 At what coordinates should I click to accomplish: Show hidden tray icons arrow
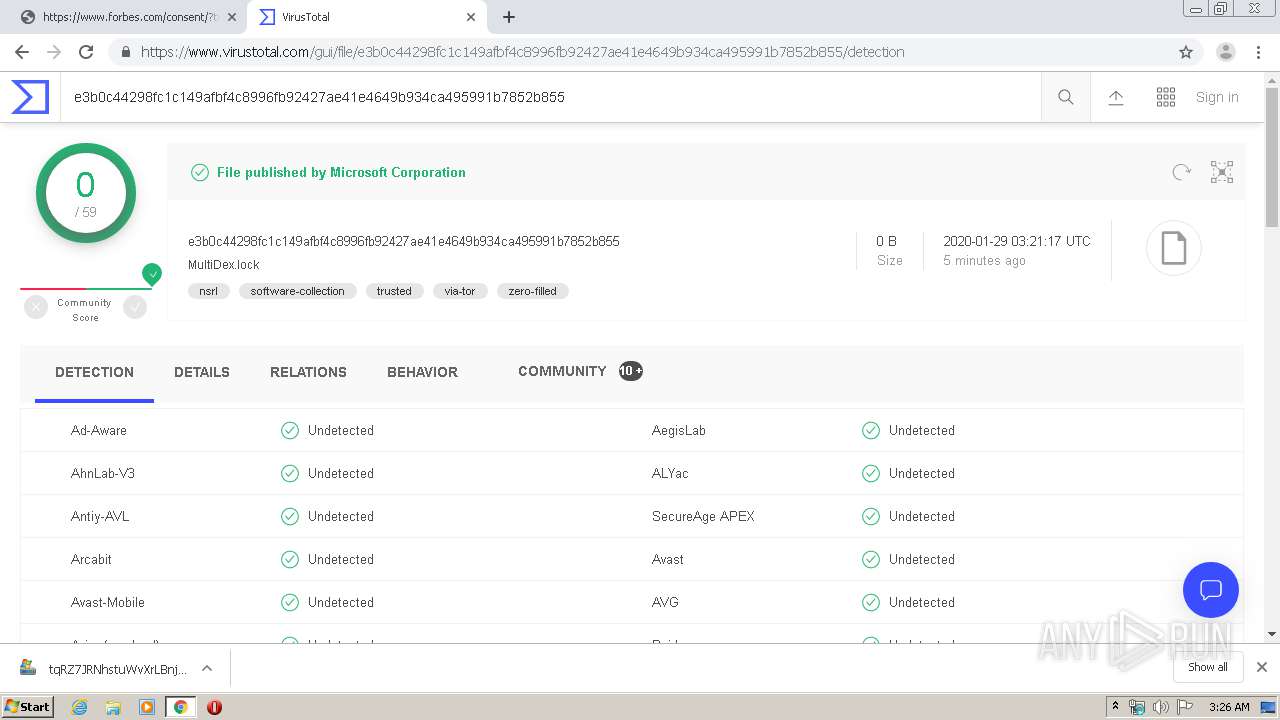(1116, 707)
